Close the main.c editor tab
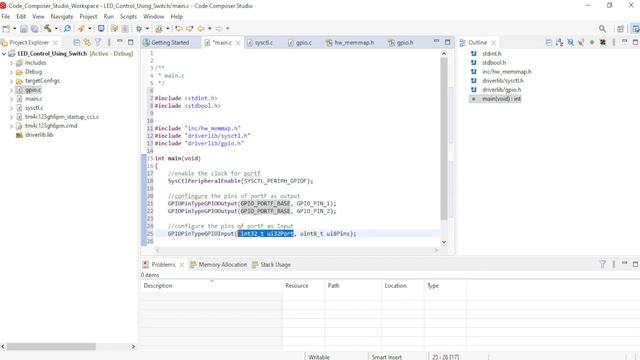 [x=238, y=43]
